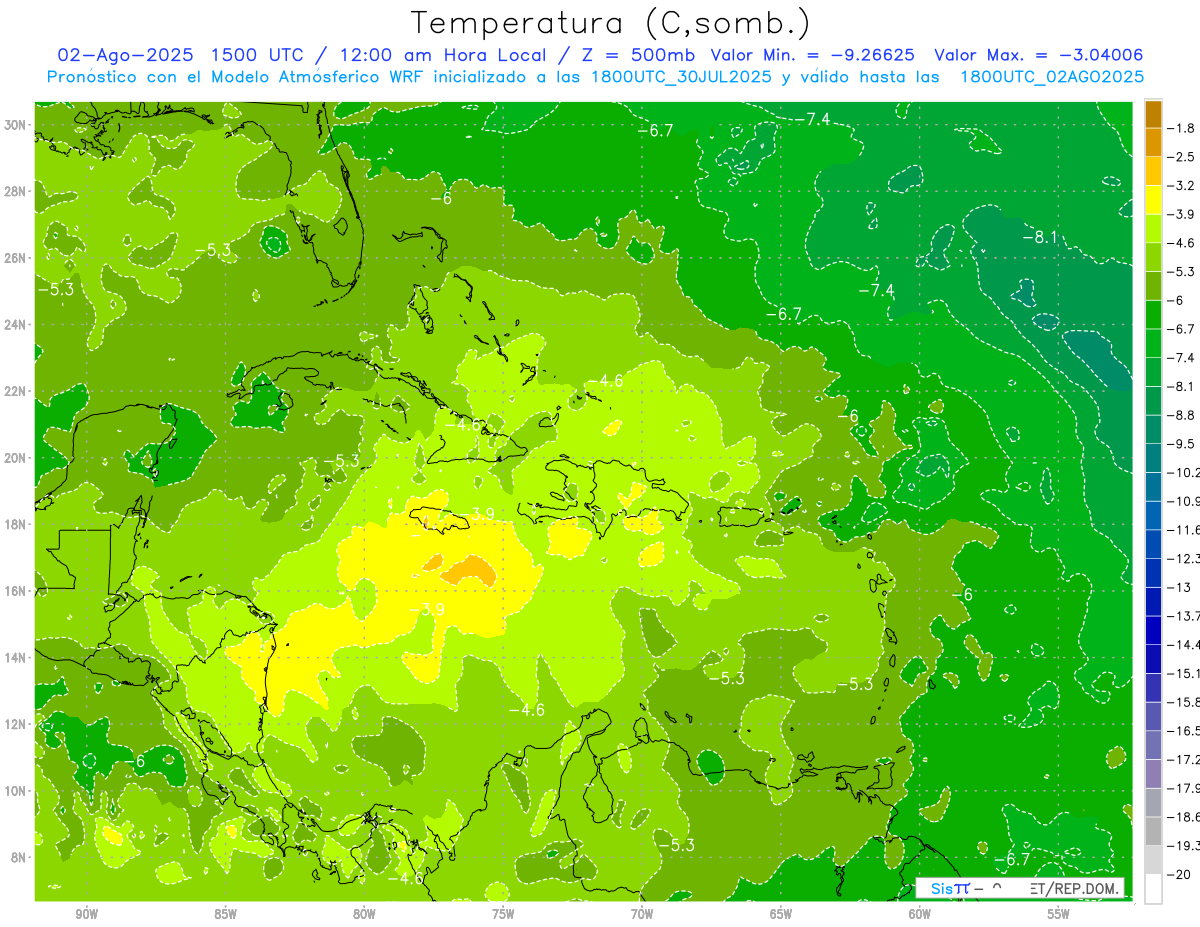The width and height of the screenshot is (1200, 927).
Task: Pick the gray swatch between -18.6 and -19.3
Action: pos(1153,831)
